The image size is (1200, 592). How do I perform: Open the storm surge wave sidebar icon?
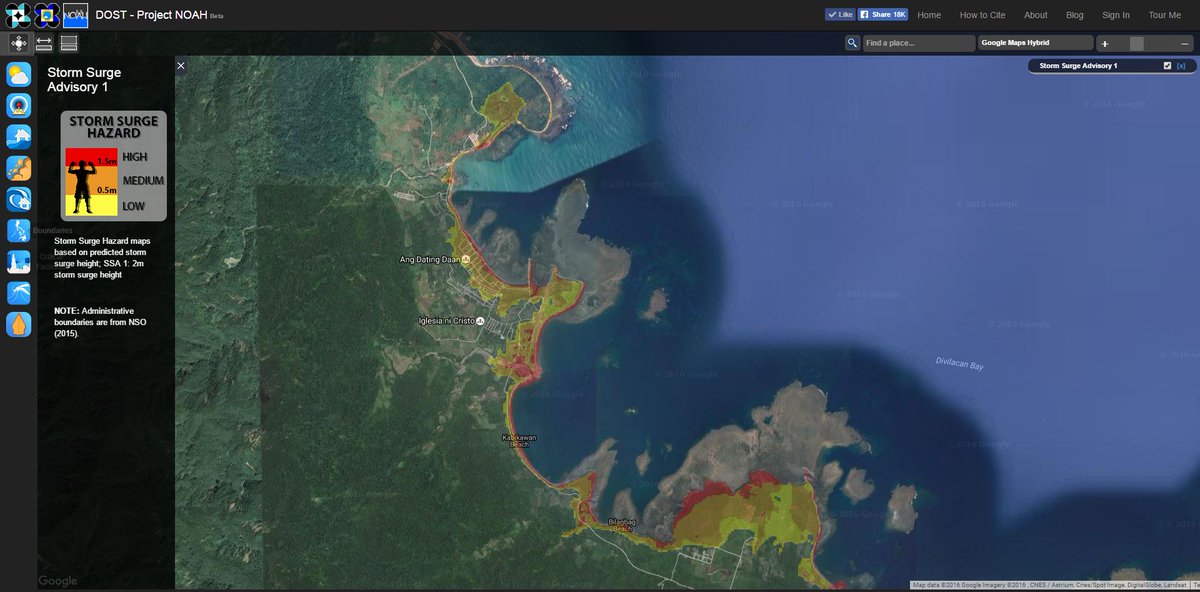pos(19,199)
